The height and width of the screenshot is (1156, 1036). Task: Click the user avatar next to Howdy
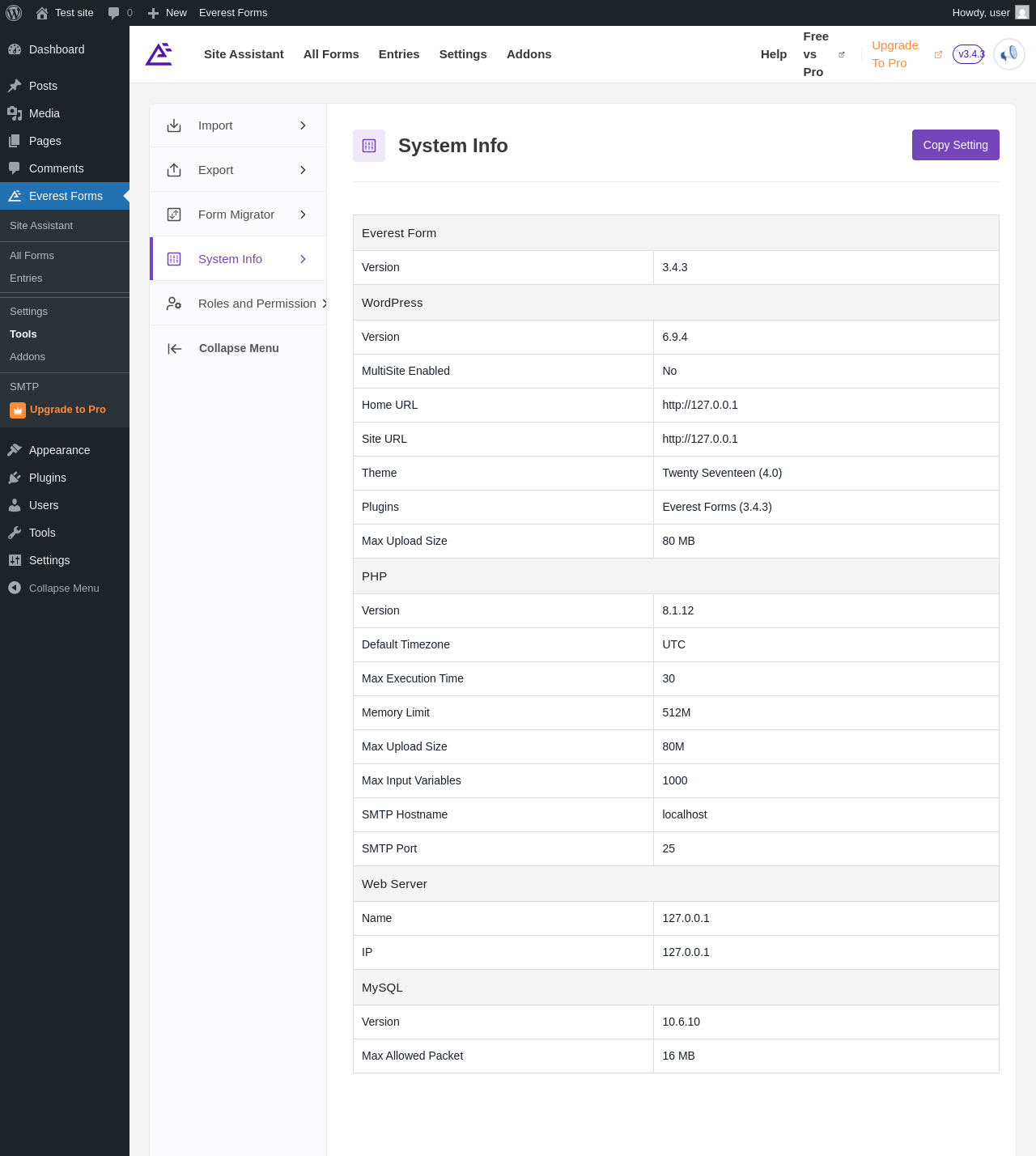(1022, 13)
